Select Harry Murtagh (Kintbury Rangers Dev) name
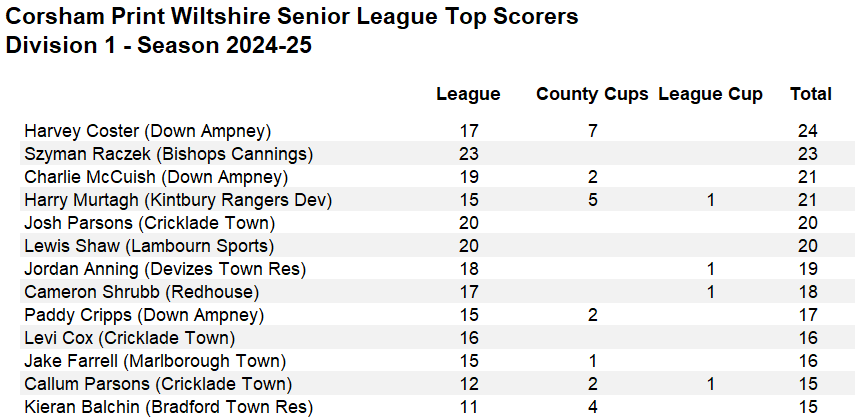The image size is (855, 418). coord(178,200)
